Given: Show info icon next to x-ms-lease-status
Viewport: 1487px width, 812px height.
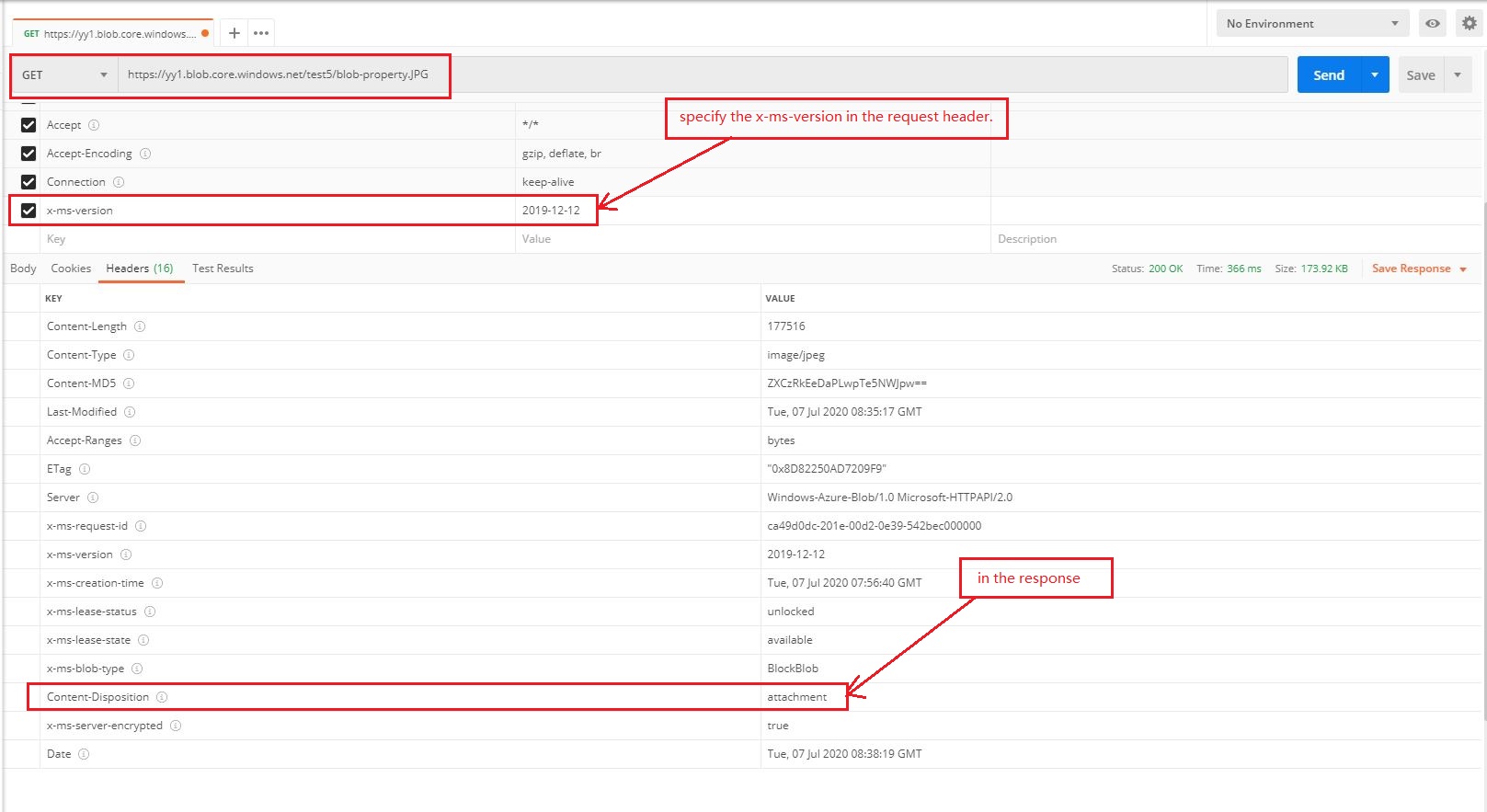Looking at the screenshot, I should coord(150,612).
